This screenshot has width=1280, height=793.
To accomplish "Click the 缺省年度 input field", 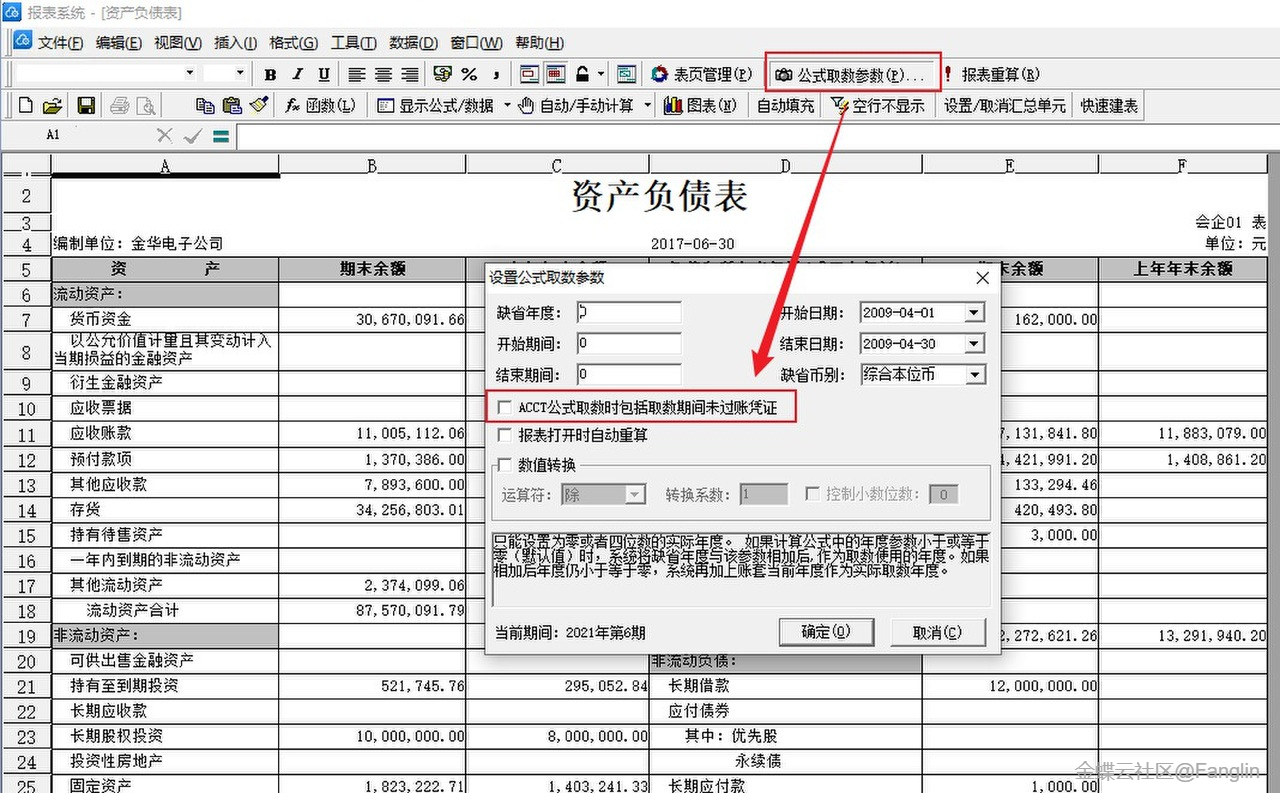I will (628, 313).
